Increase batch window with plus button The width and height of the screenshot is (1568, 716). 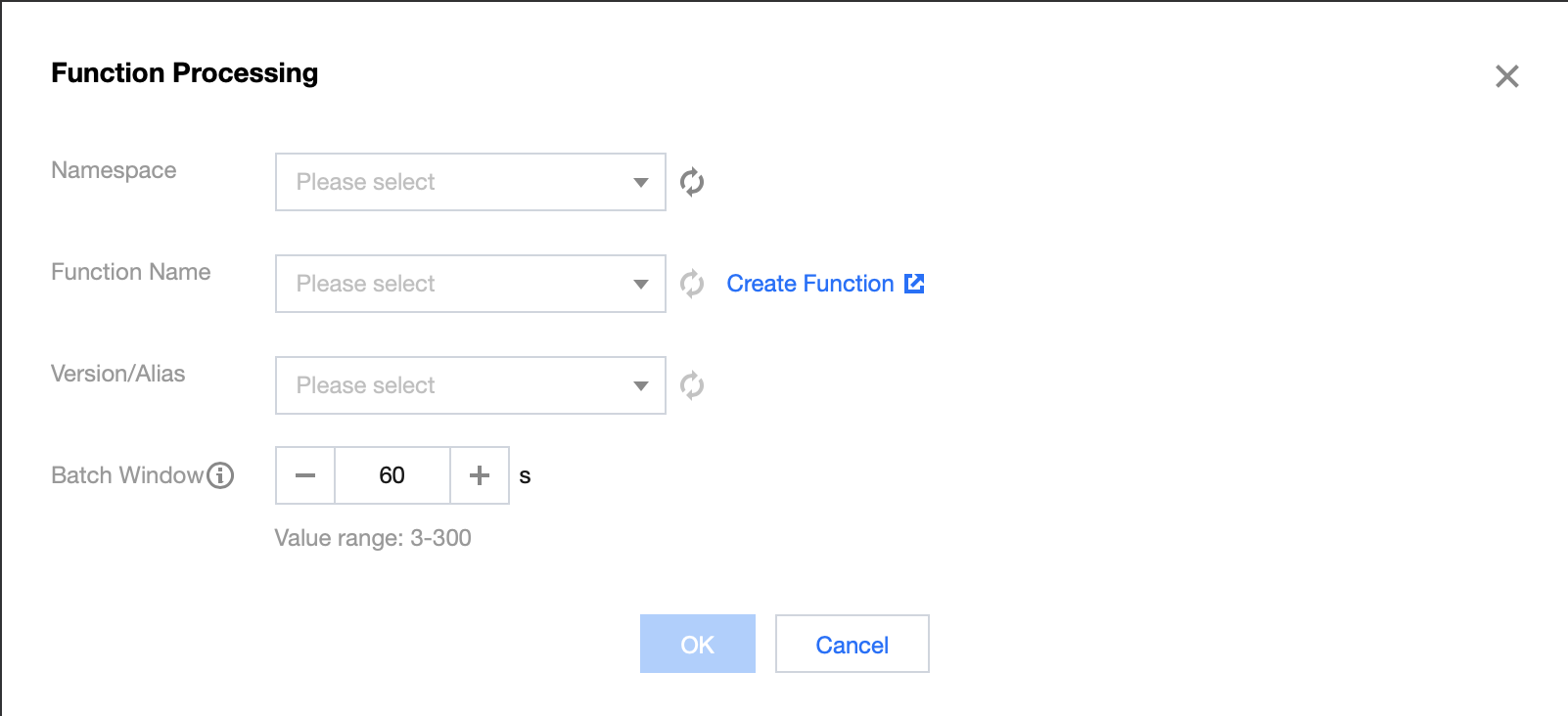pos(480,475)
